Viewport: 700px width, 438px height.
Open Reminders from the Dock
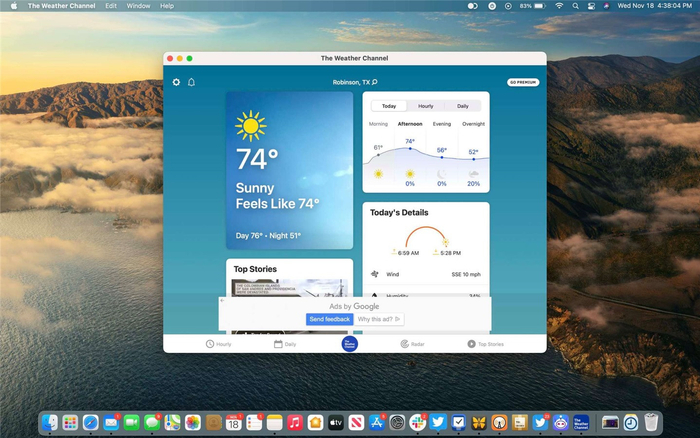pyautogui.click(x=254, y=422)
